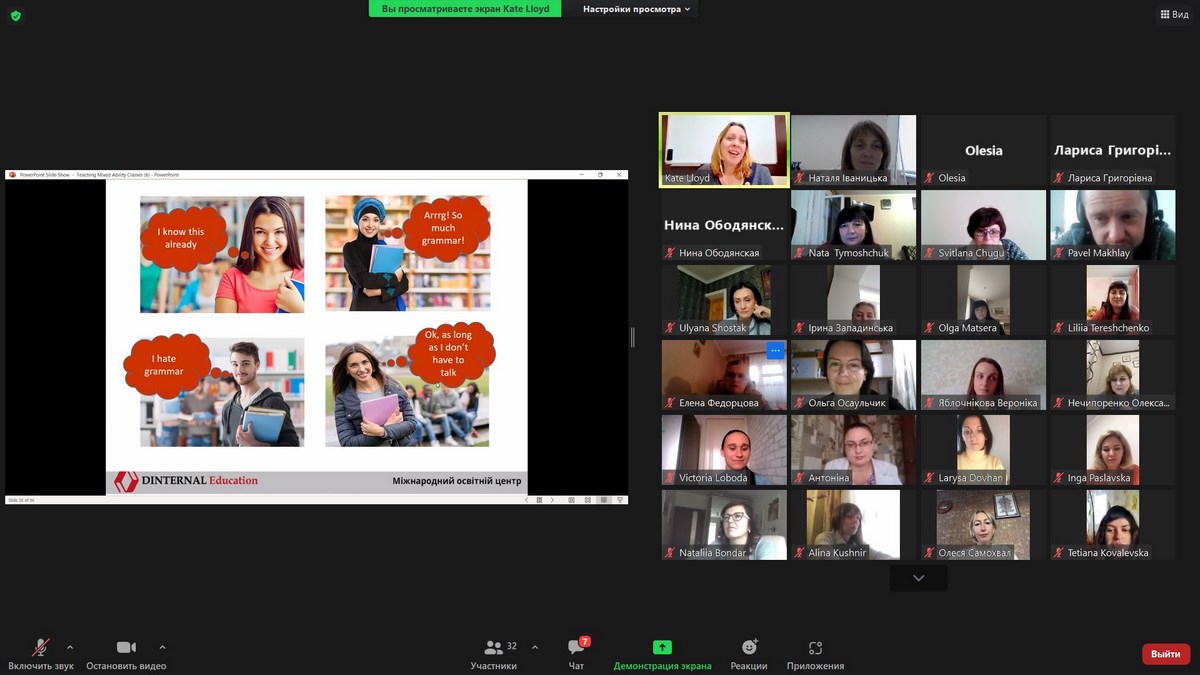Open the Apps icon in toolbar
This screenshot has width=1200, height=675.
[815, 648]
